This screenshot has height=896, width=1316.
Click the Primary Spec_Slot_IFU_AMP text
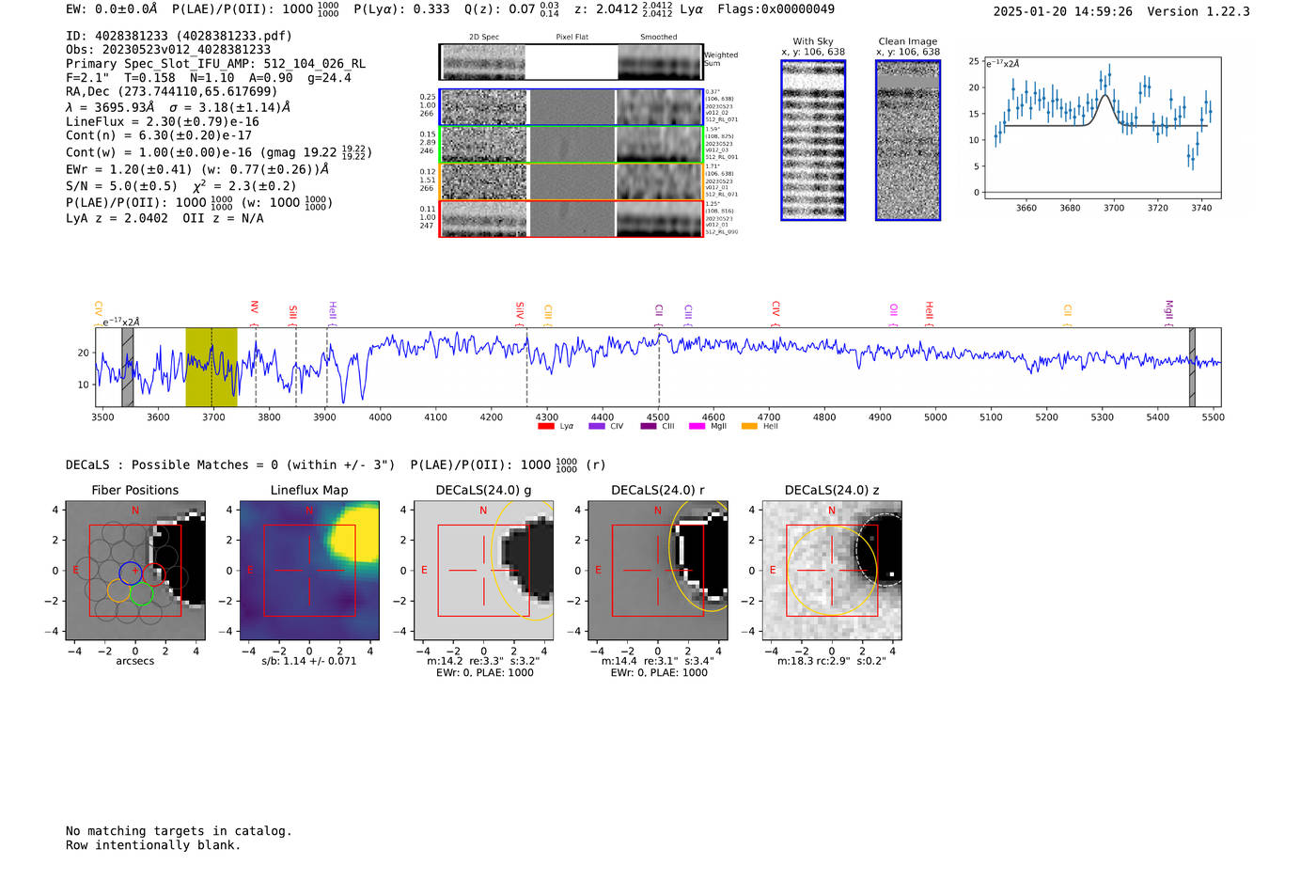(x=215, y=64)
